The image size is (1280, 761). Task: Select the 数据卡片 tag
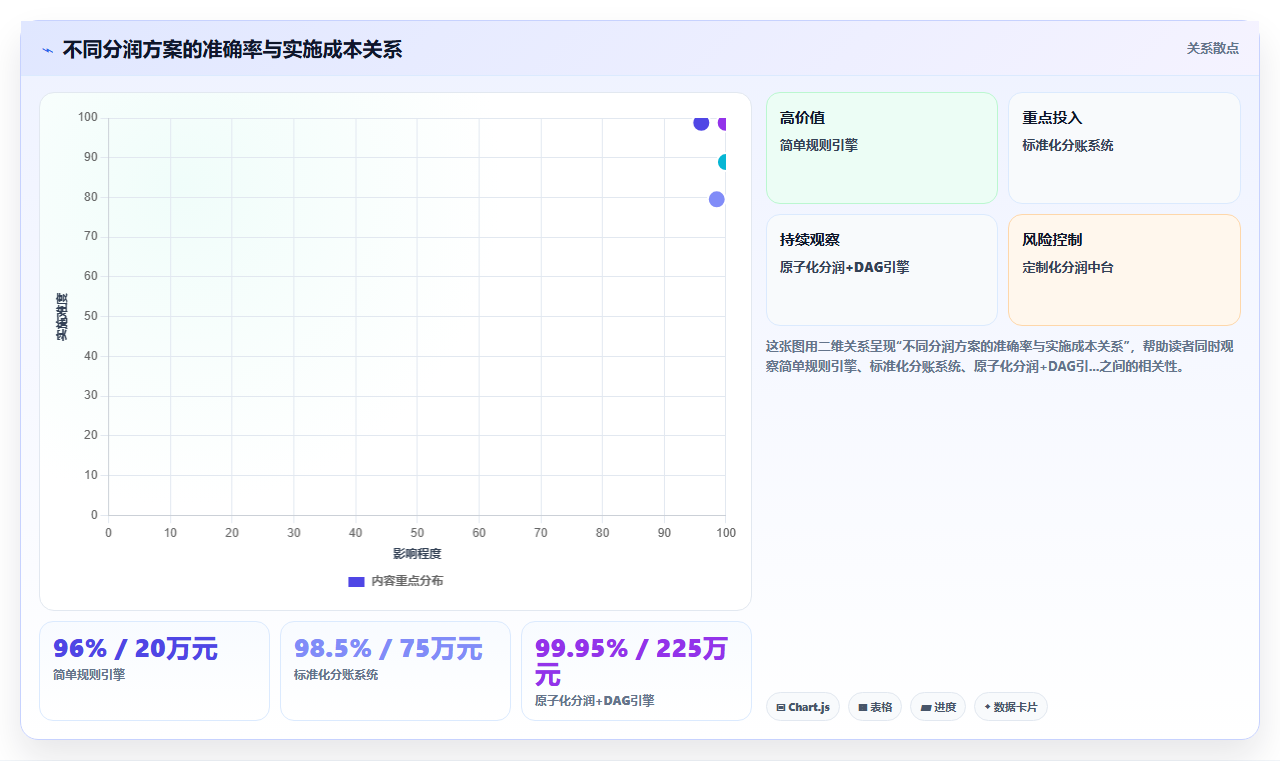(1011, 707)
